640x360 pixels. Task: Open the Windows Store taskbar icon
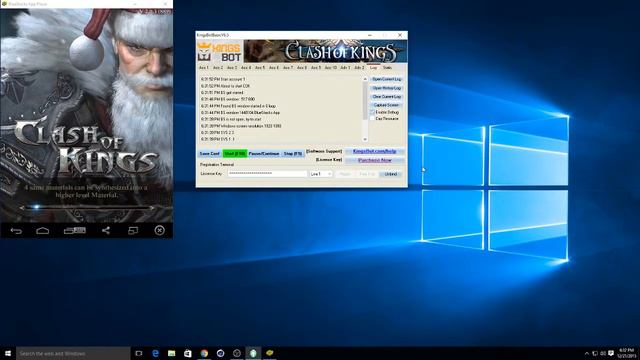pos(188,353)
